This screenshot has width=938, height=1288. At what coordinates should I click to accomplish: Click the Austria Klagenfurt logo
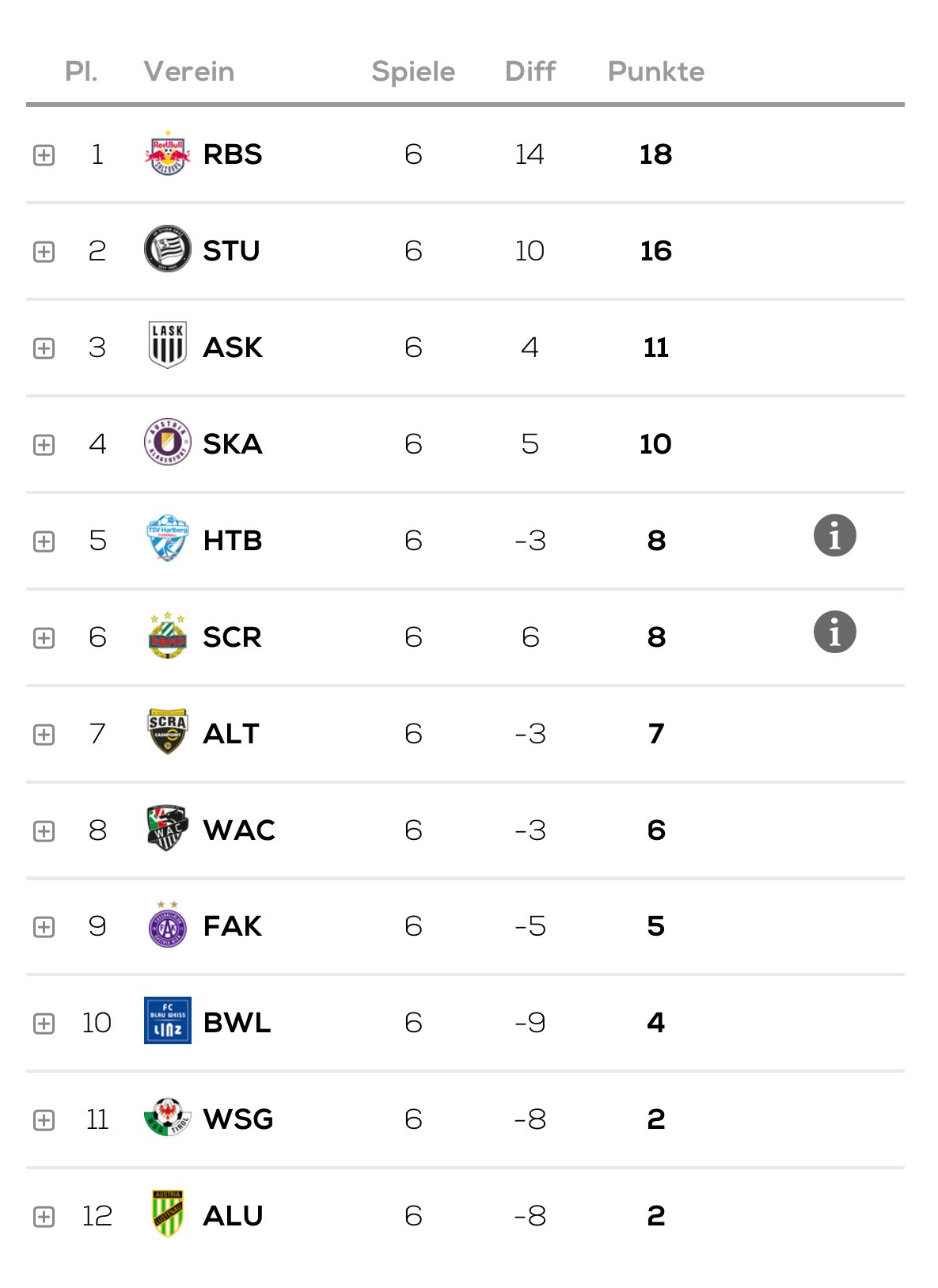pyautogui.click(x=167, y=443)
